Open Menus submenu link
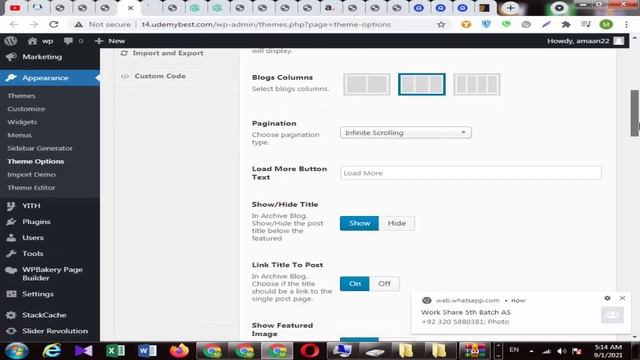 19,135
